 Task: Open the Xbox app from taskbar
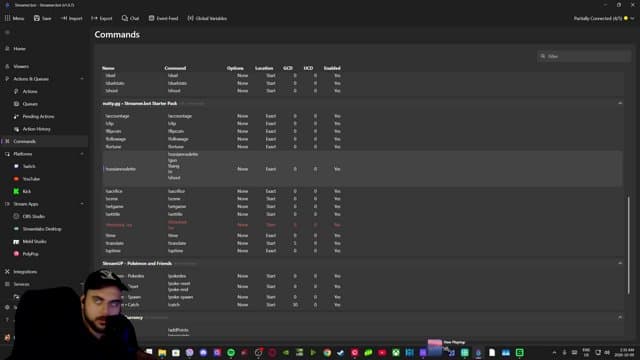coord(396,353)
